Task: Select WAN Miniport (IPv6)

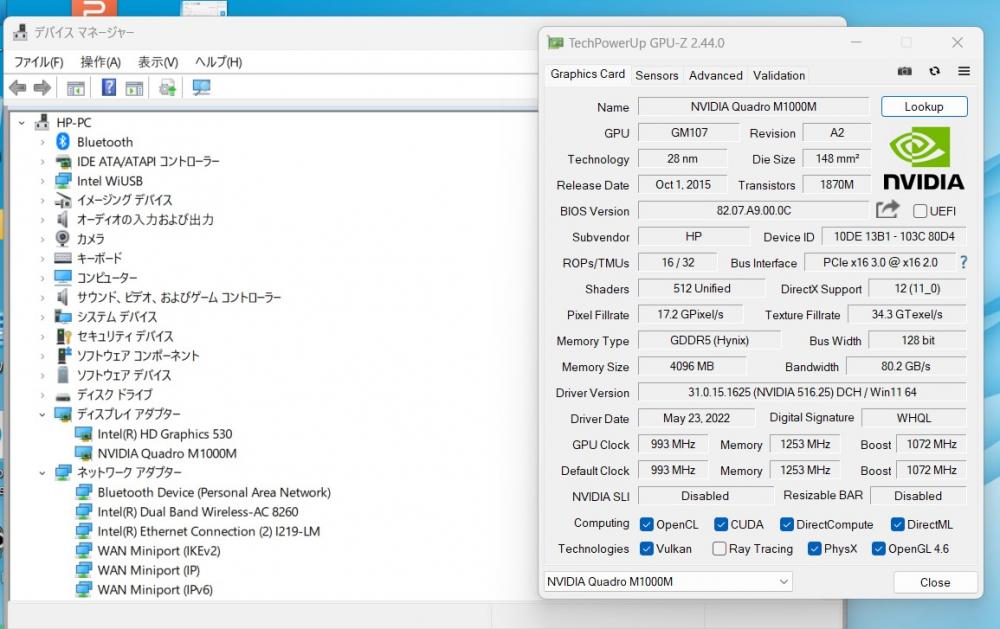Action: [x=155, y=589]
